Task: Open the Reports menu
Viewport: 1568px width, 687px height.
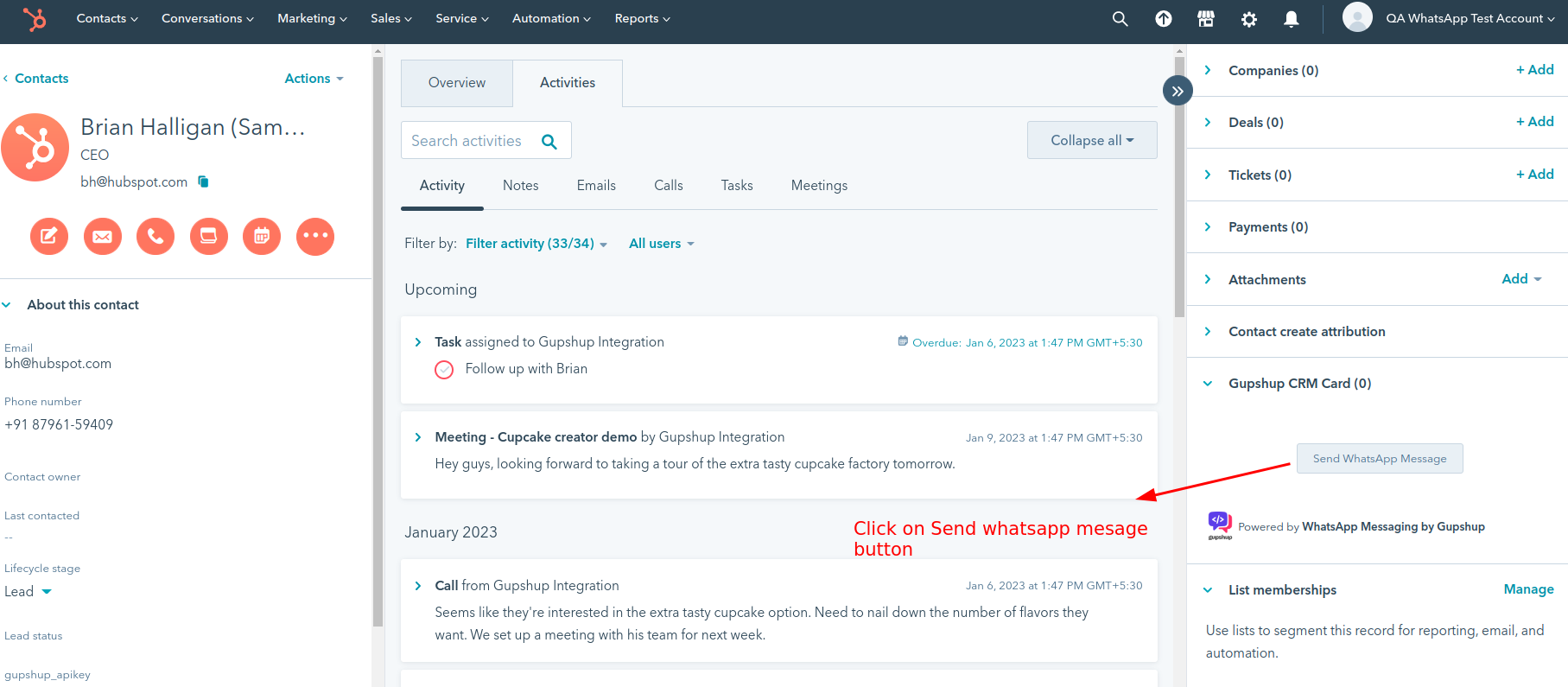Action: 642,18
